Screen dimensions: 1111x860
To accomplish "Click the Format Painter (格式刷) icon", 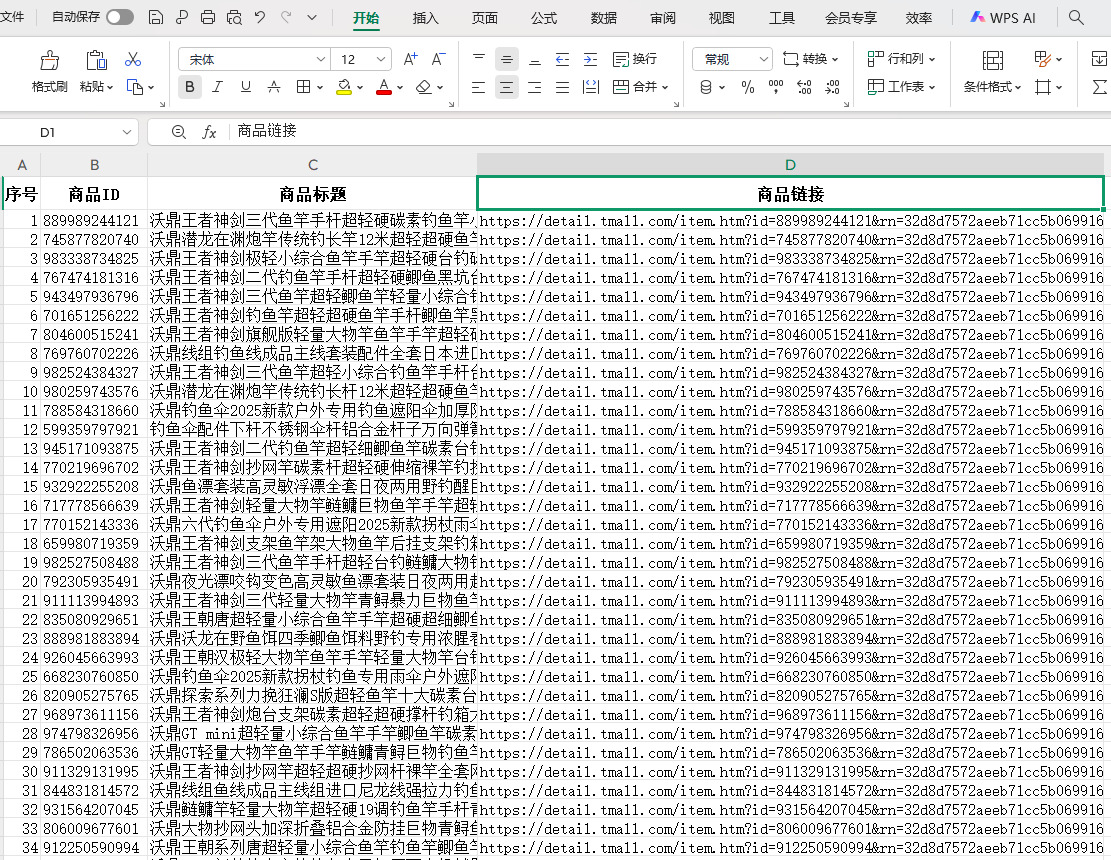I will [49, 60].
